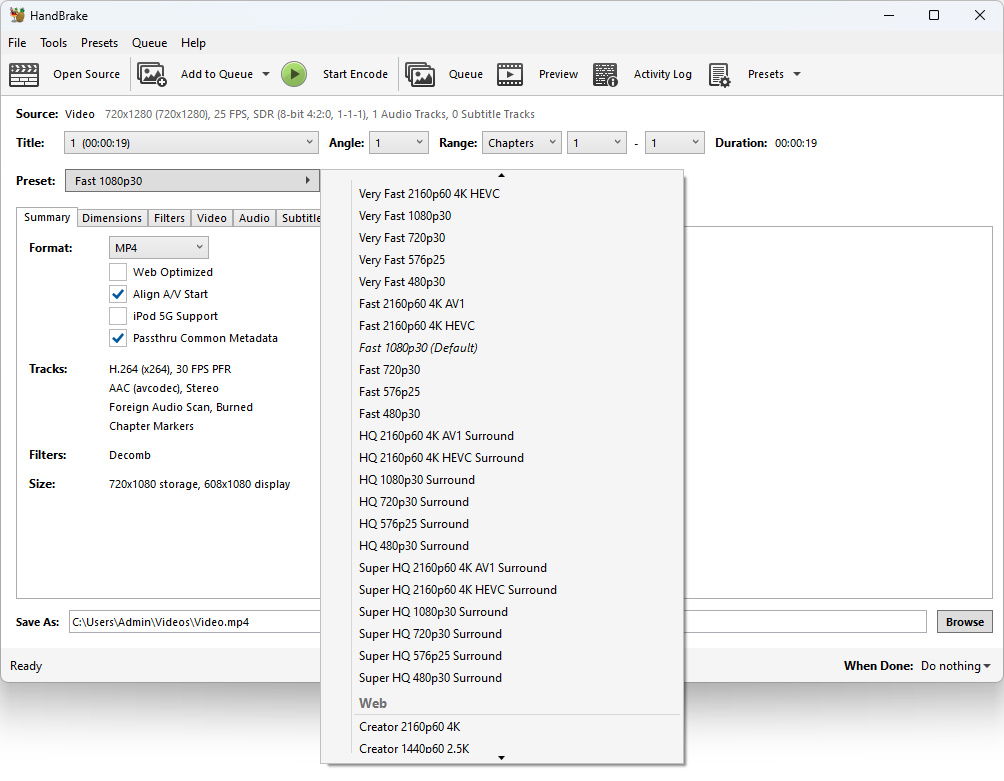Switch to the Summary tab
Viewport: 1004px width, 781px height.
tap(47, 217)
